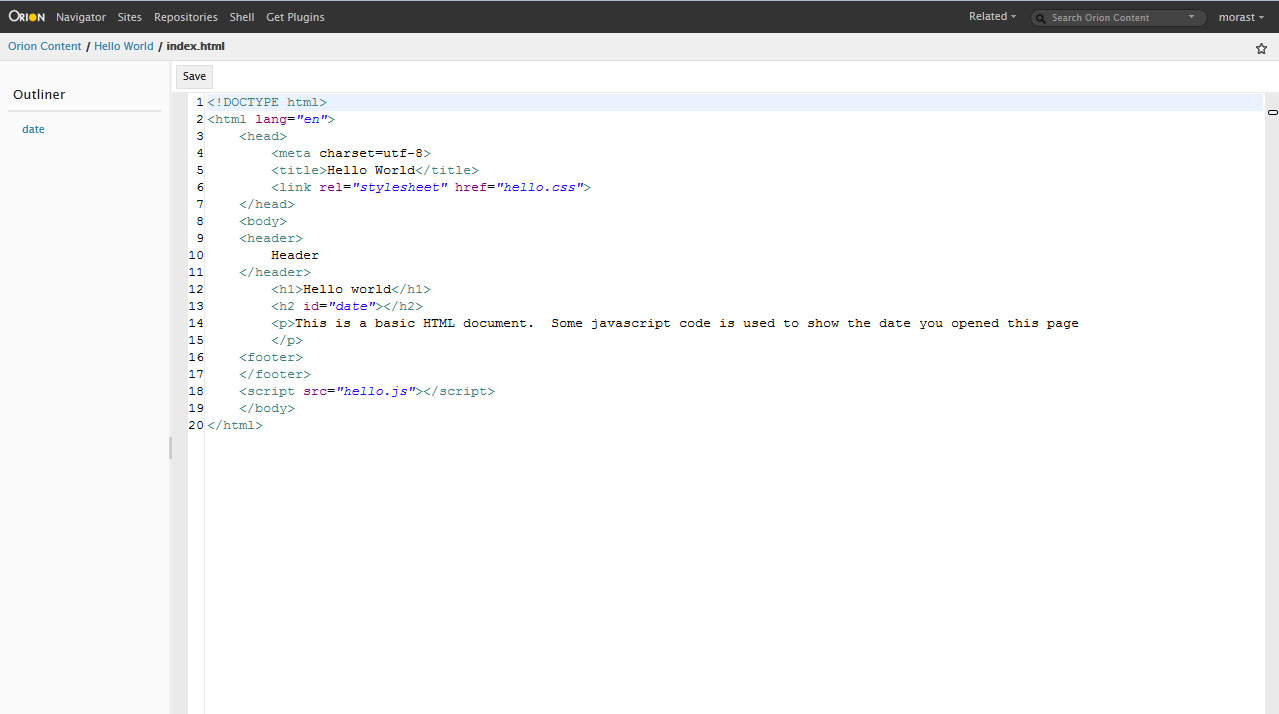Go to Repositories
1279x714 pixels.
186,17
